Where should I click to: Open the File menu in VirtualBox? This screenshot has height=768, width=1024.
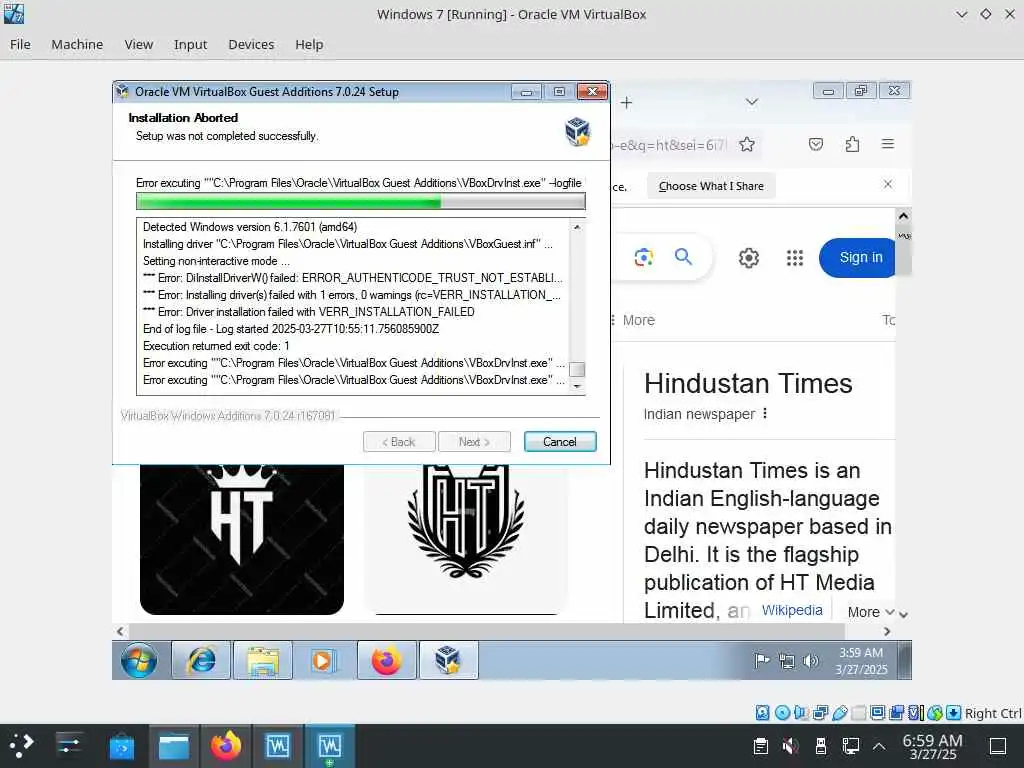coord(20,44)
